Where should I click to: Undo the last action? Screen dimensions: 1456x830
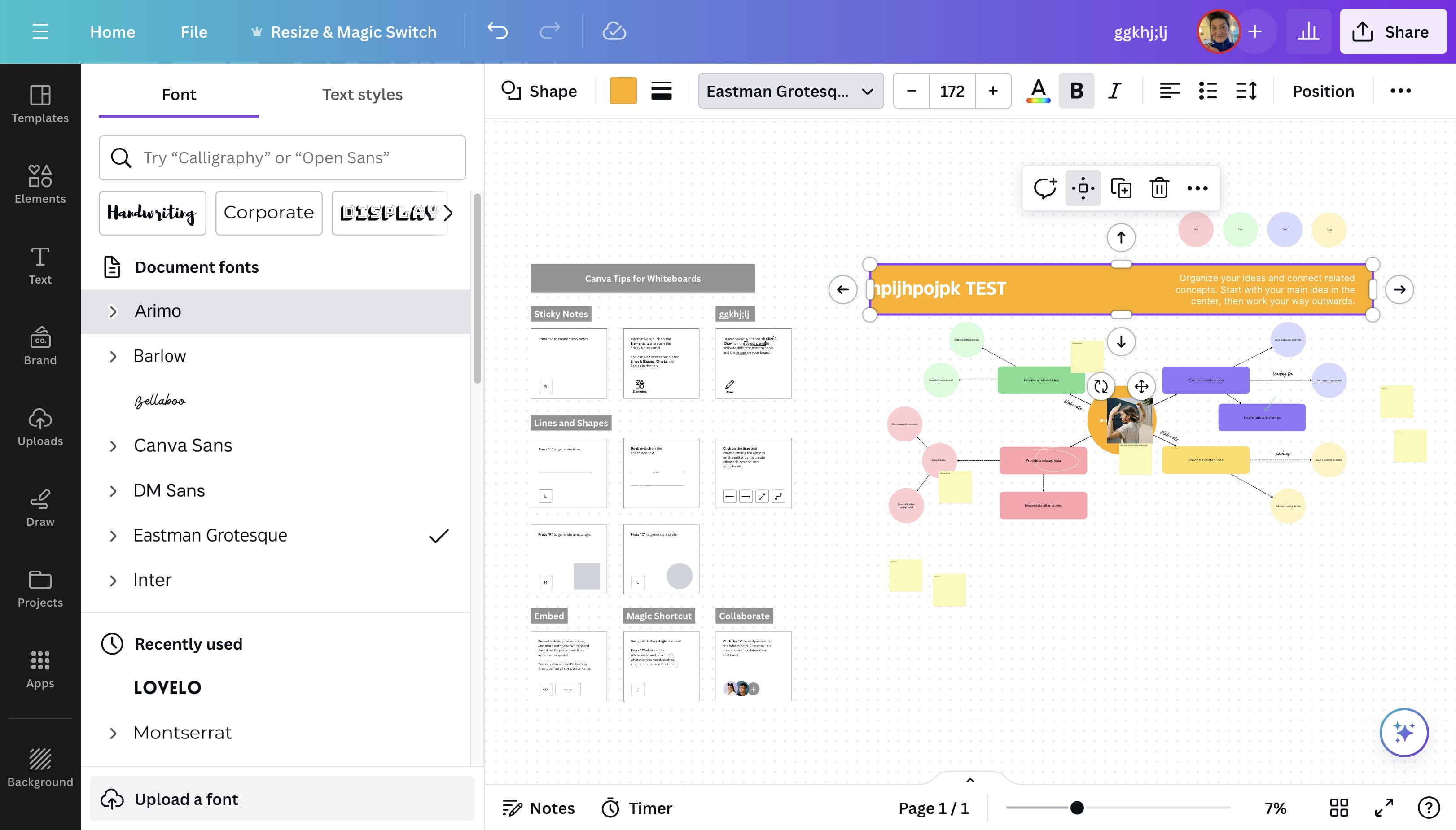[497, 31]
